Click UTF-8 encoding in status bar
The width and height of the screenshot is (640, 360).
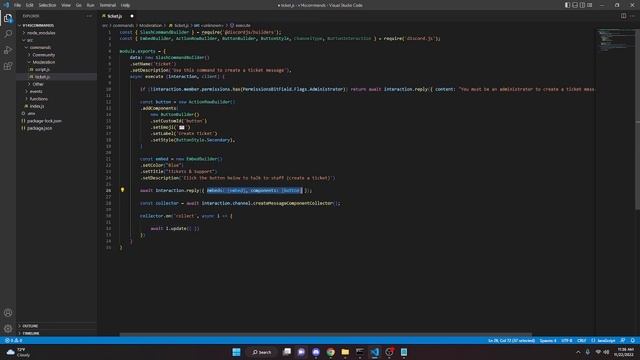(567, 340)
